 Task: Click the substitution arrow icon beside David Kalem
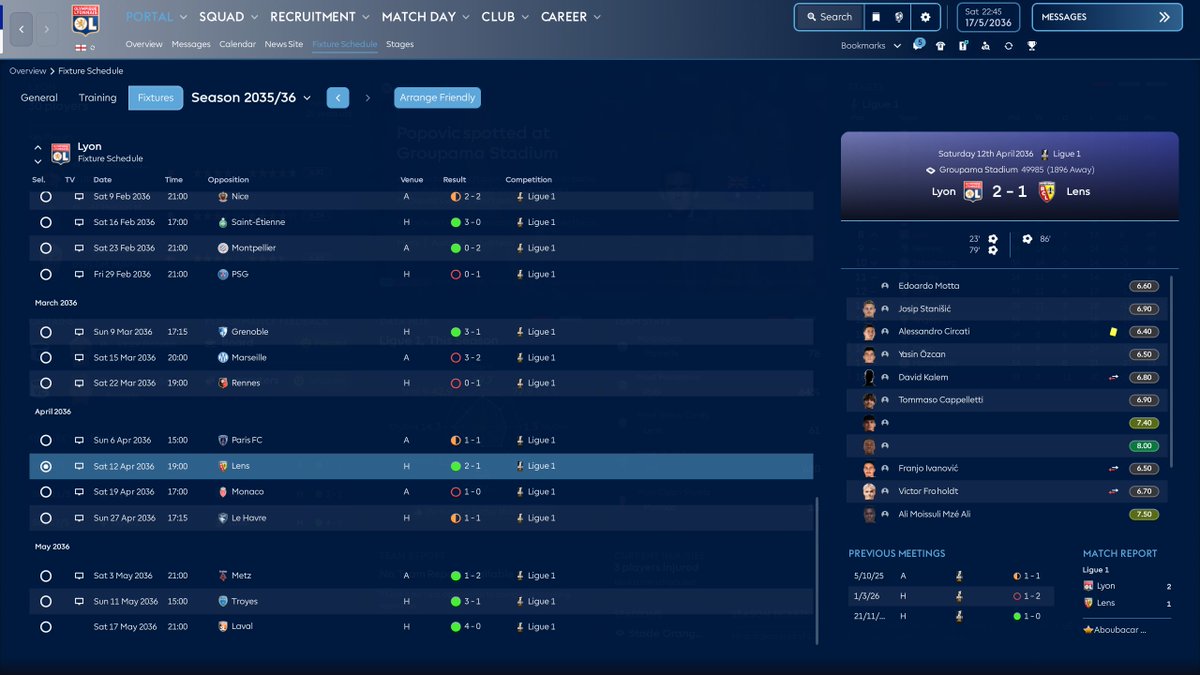(x=1113, y=377)
